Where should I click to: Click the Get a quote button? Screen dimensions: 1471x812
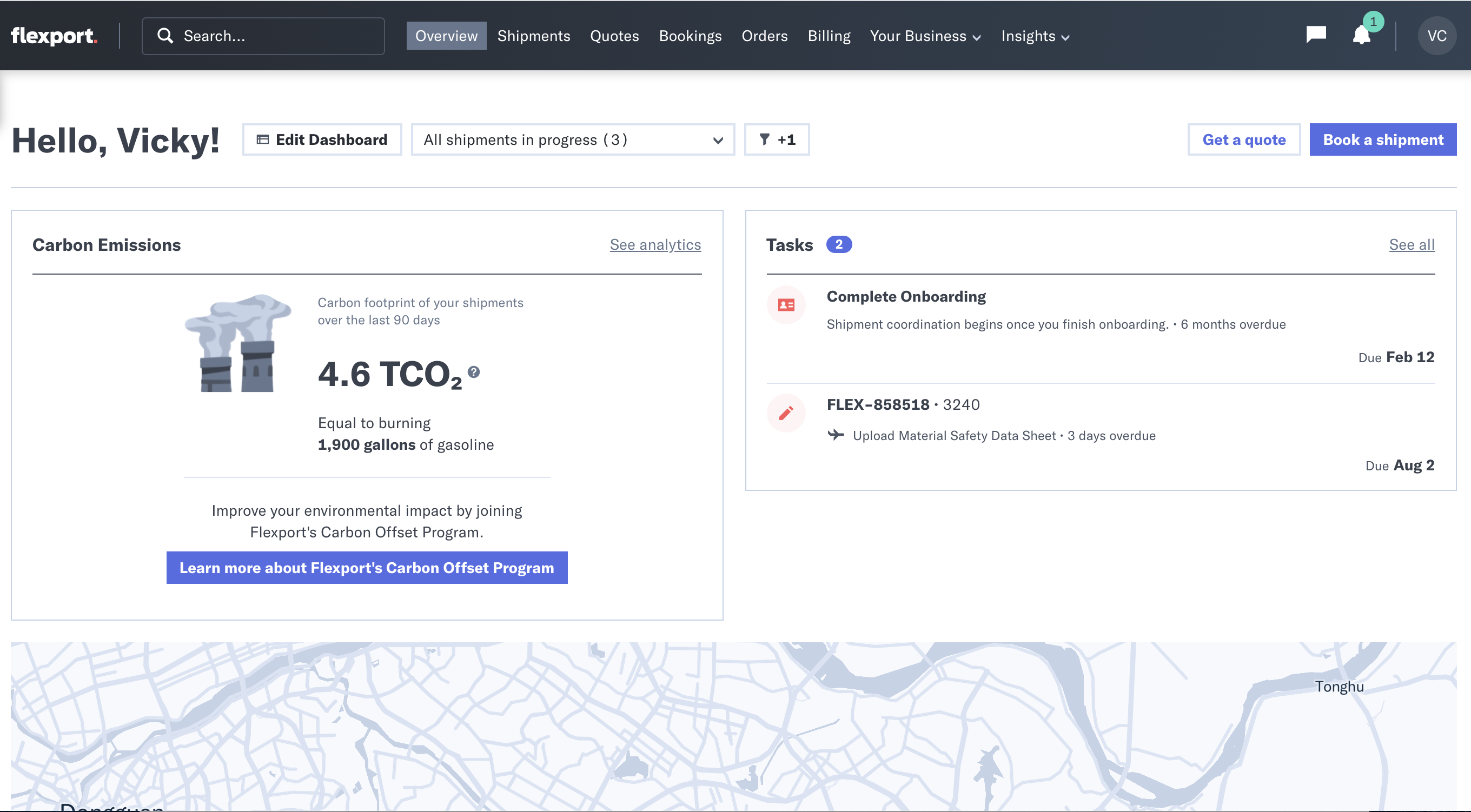[1245, 139]
